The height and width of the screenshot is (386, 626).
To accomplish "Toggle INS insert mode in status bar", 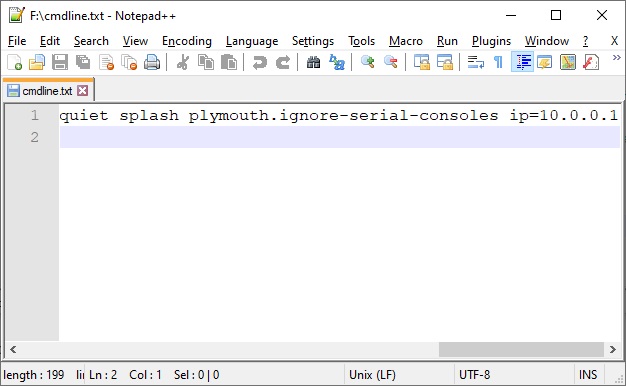I will click(588, 375).
